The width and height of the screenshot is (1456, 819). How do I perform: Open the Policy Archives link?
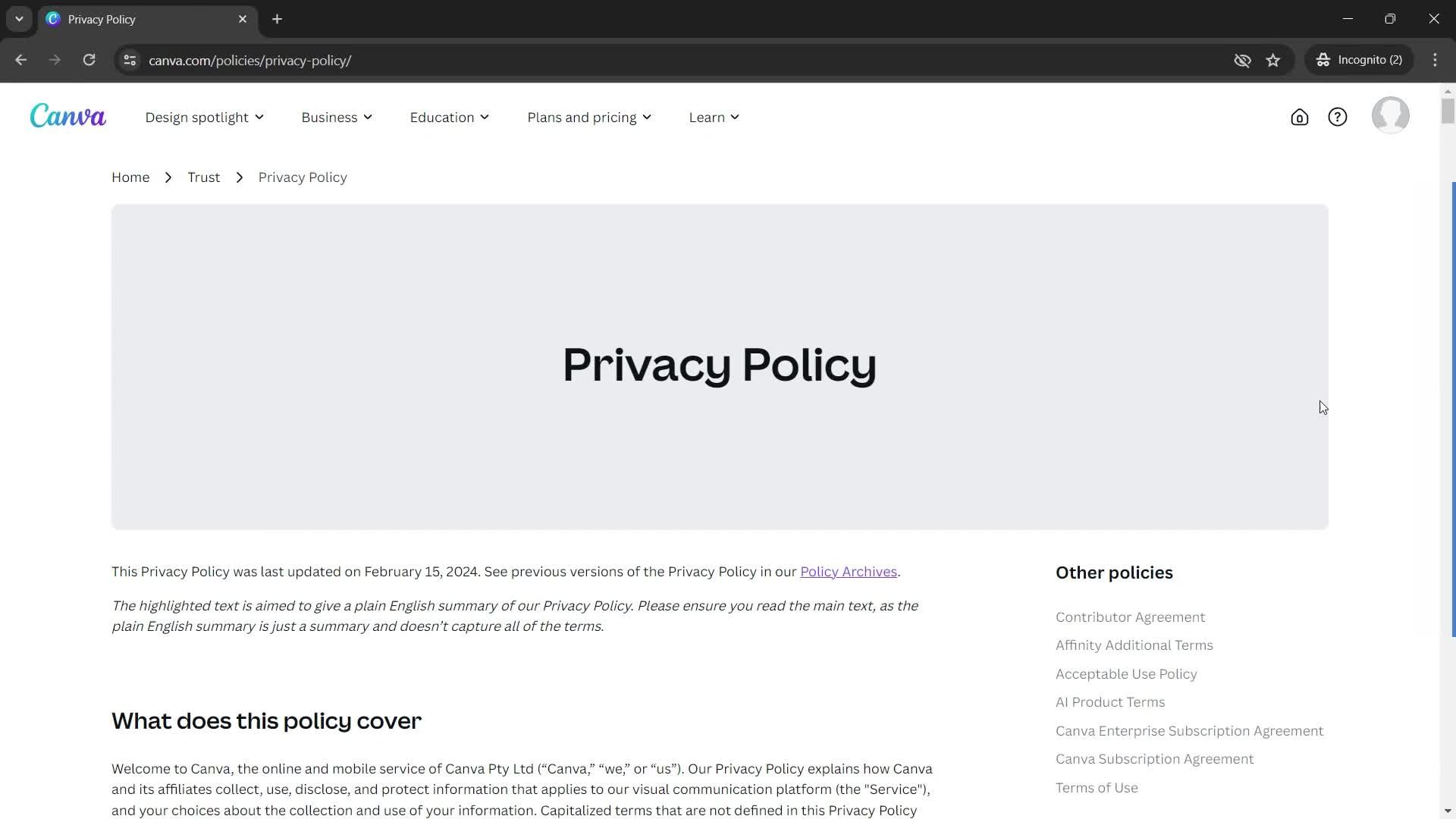(848, 571)
